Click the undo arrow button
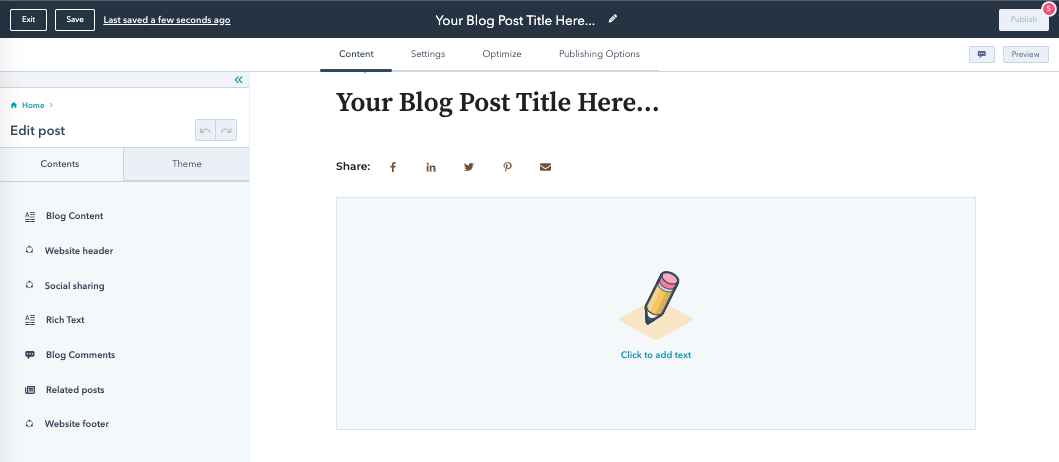 [x=205, y=130]
